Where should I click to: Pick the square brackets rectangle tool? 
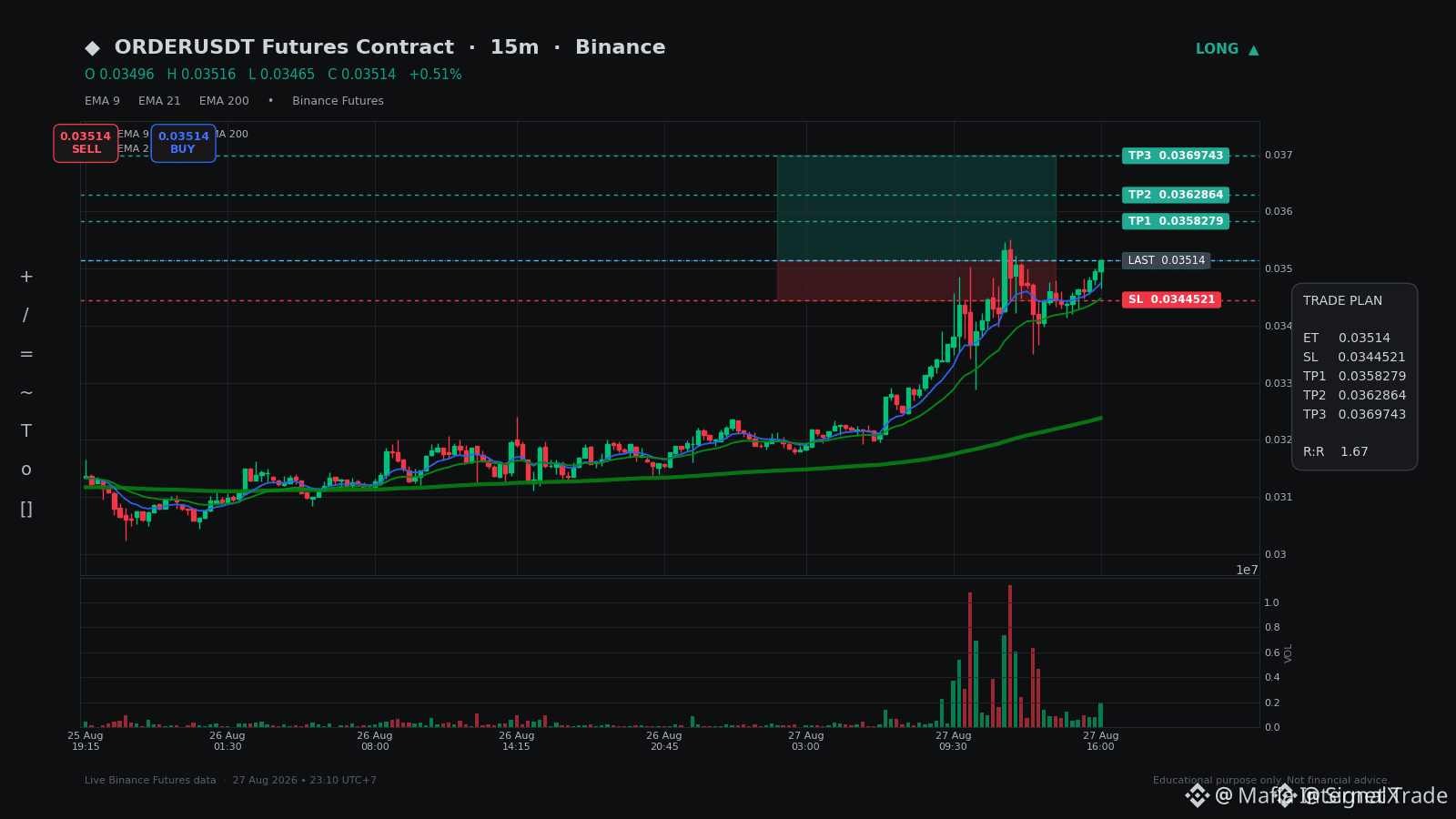[26, 509]
